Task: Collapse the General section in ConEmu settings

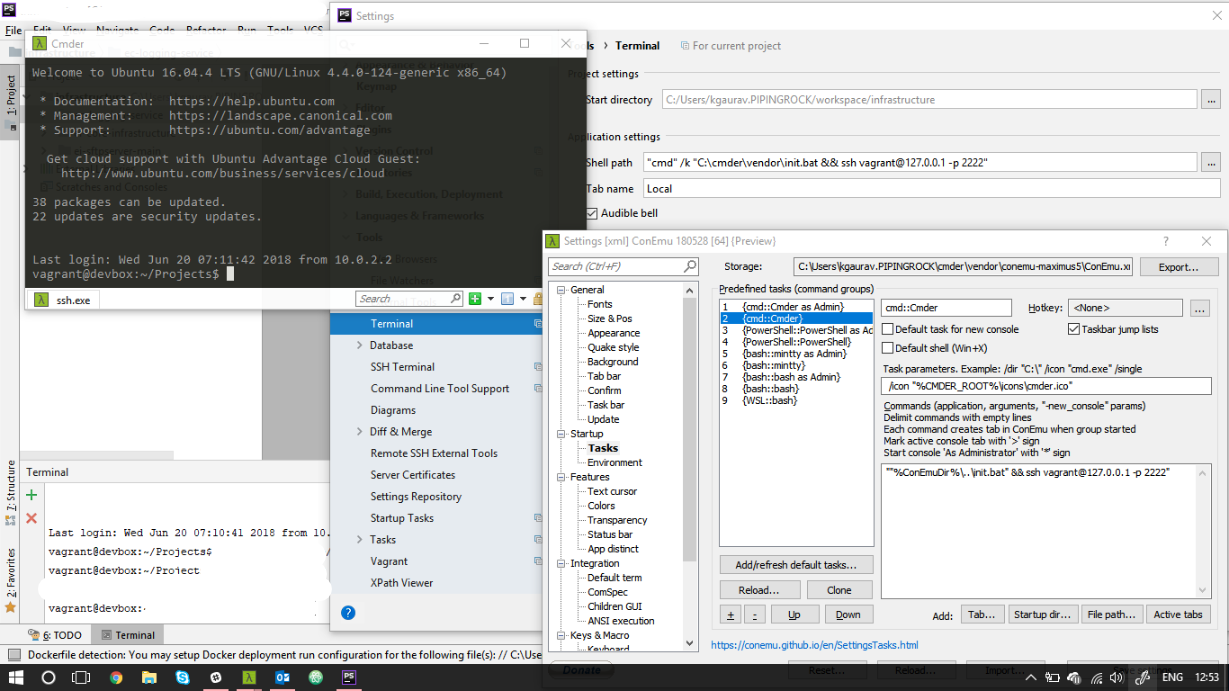Action: (x=561, y=290)
